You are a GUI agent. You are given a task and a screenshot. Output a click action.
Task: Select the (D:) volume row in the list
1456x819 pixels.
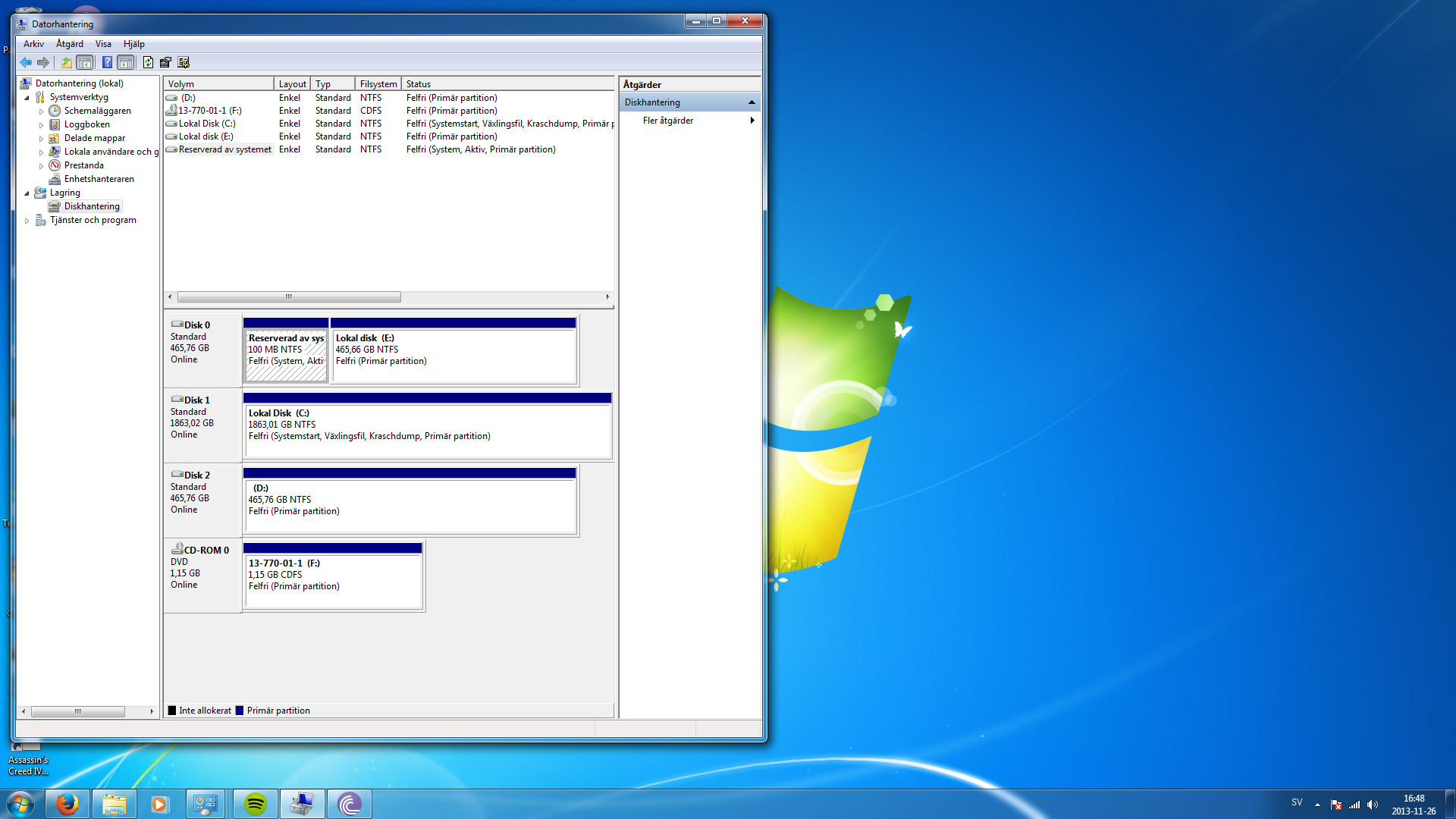point(389,98)
